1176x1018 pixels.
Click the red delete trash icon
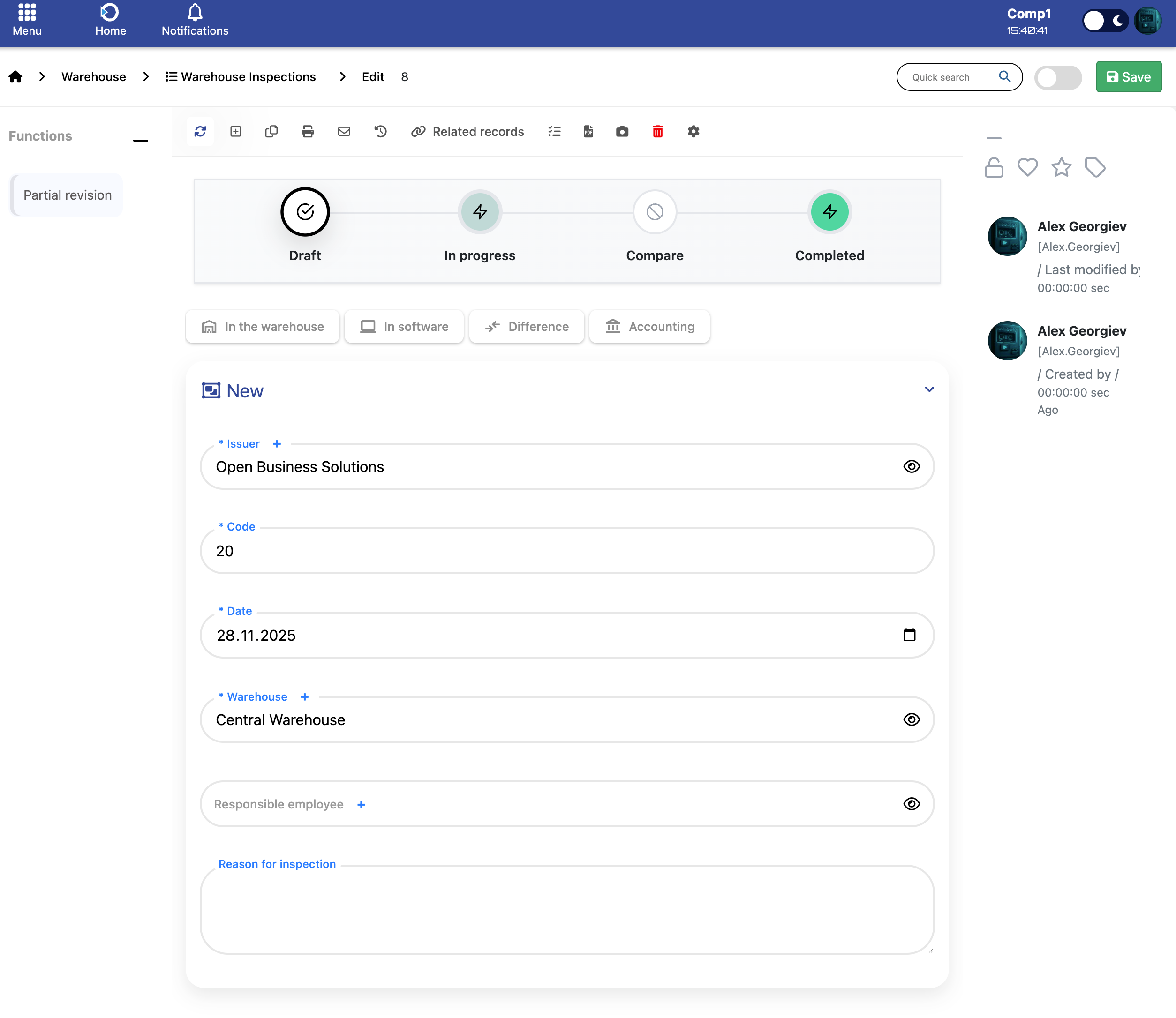[657, 132]
